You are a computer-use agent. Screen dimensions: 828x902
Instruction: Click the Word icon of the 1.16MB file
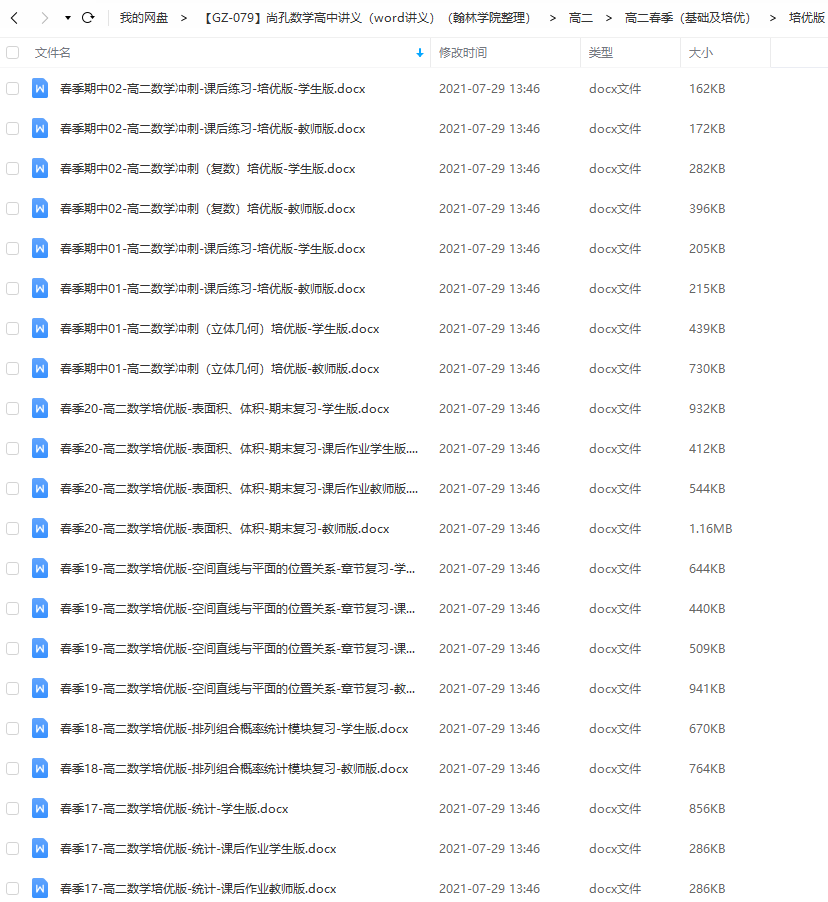40,528
